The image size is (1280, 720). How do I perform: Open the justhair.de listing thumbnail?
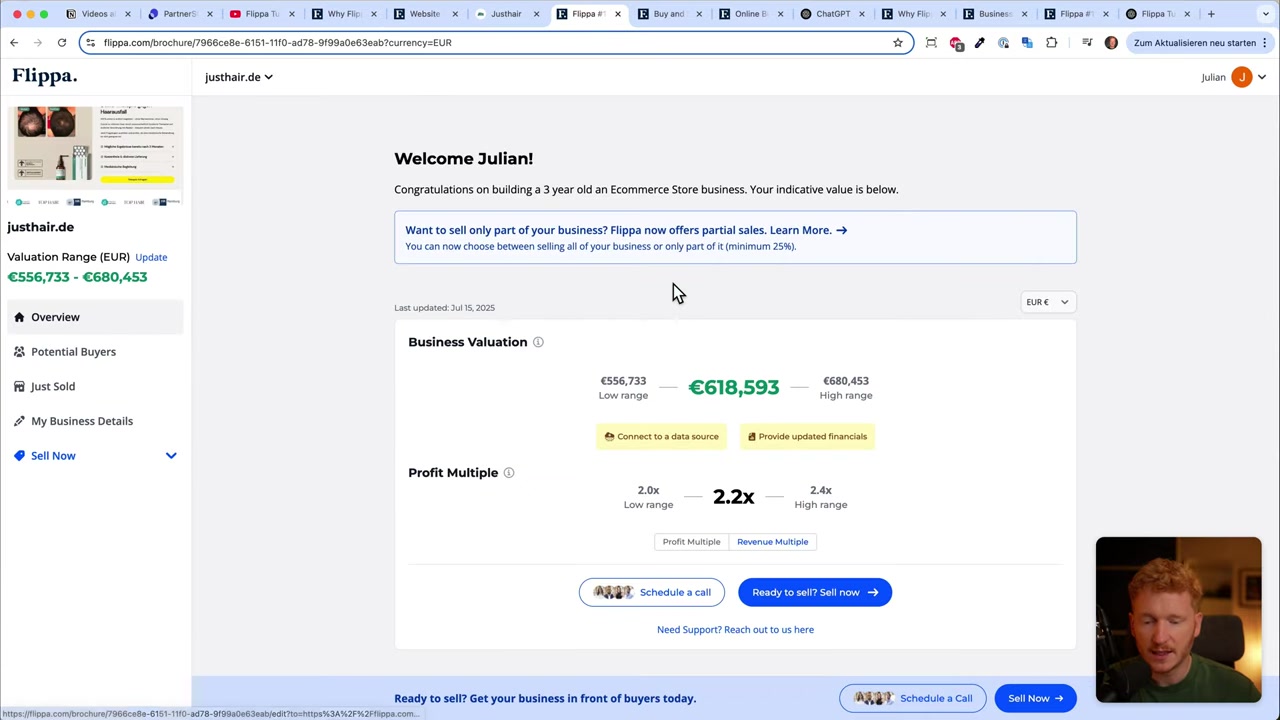[96, 155]
